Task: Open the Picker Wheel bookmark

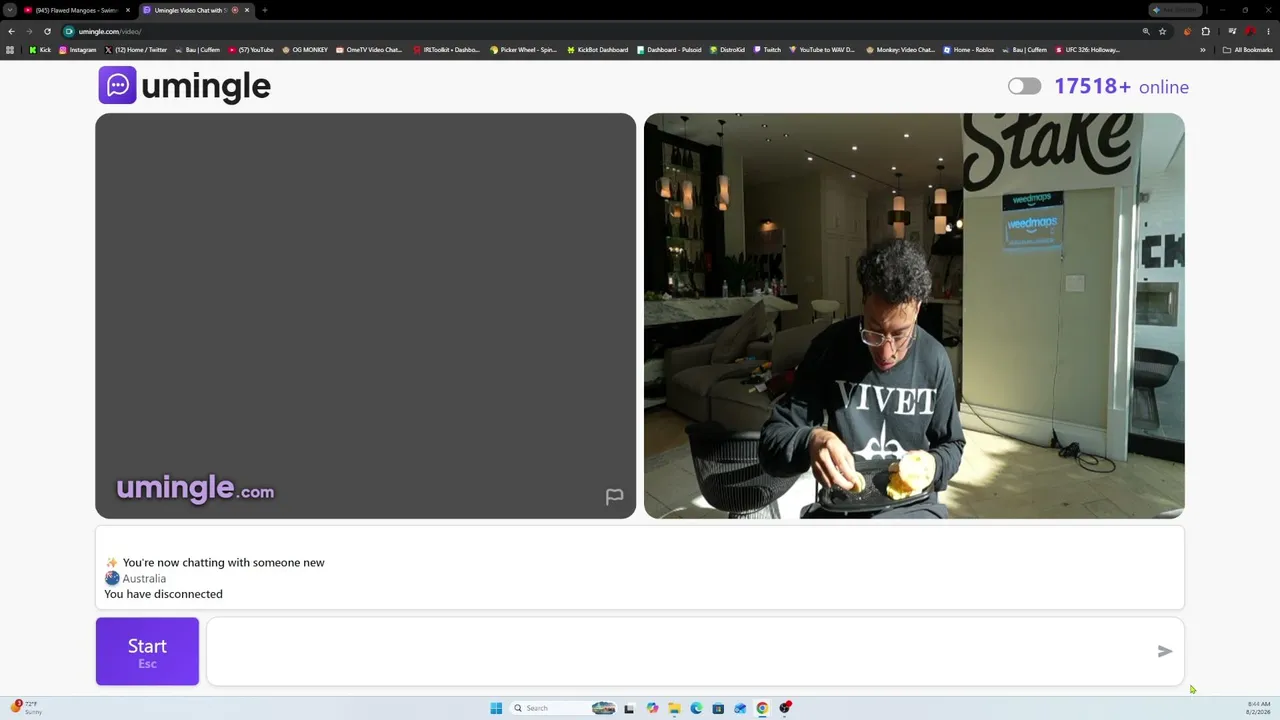Action: coord(523,50)
